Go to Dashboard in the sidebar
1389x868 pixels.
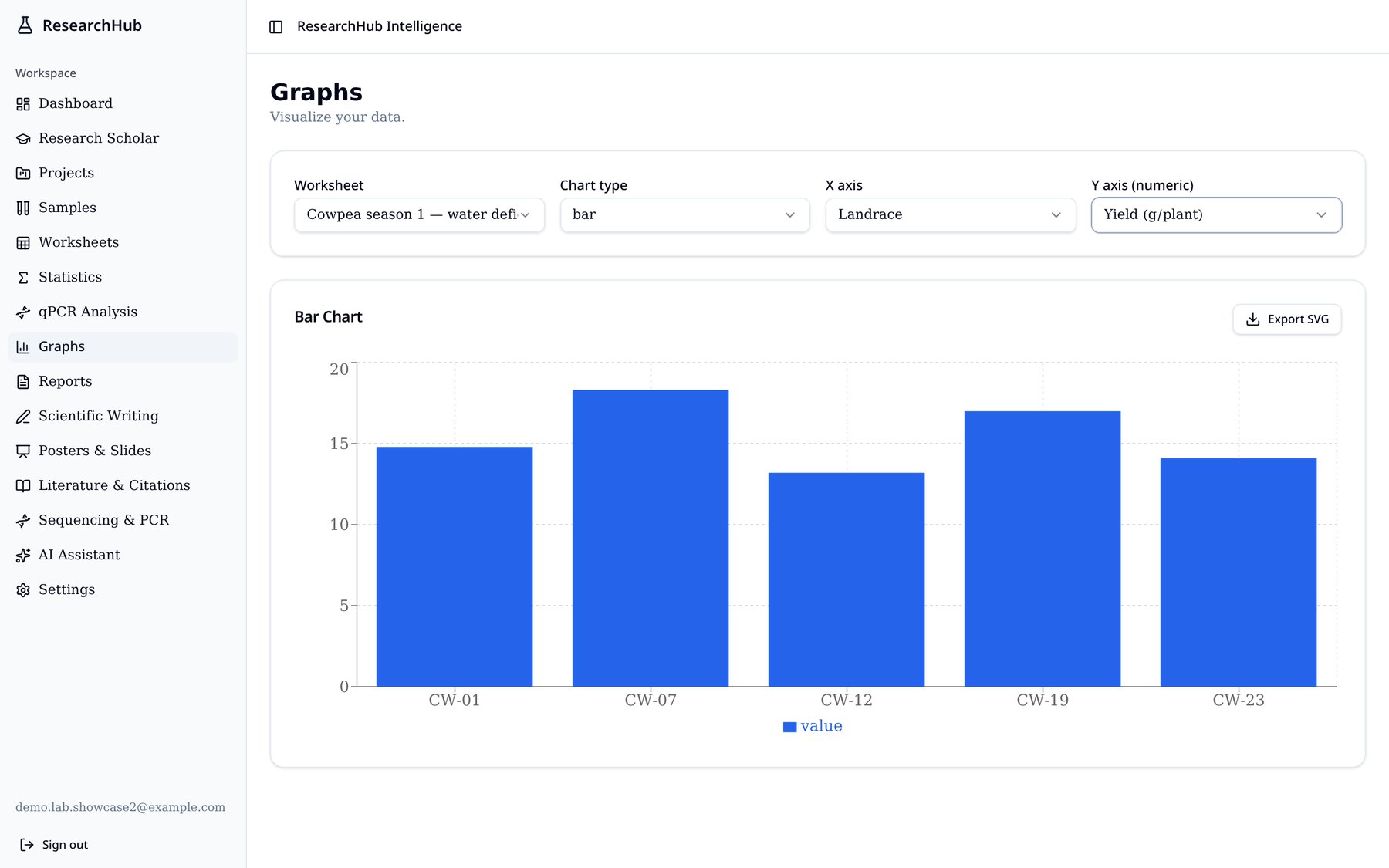coord(123,104)
